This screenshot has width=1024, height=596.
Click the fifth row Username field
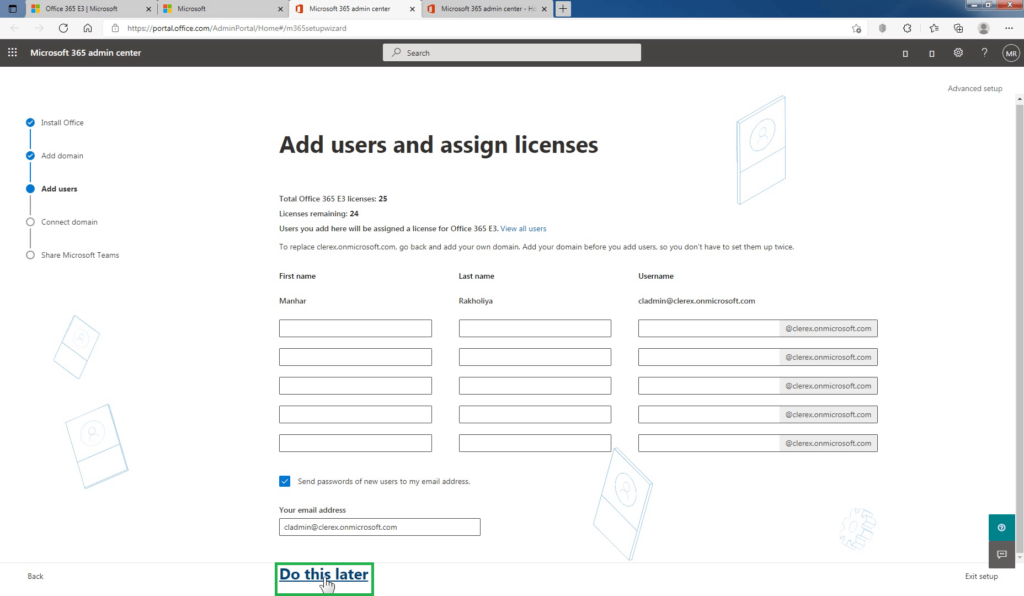pyautogui.click(x=709, y=443)
